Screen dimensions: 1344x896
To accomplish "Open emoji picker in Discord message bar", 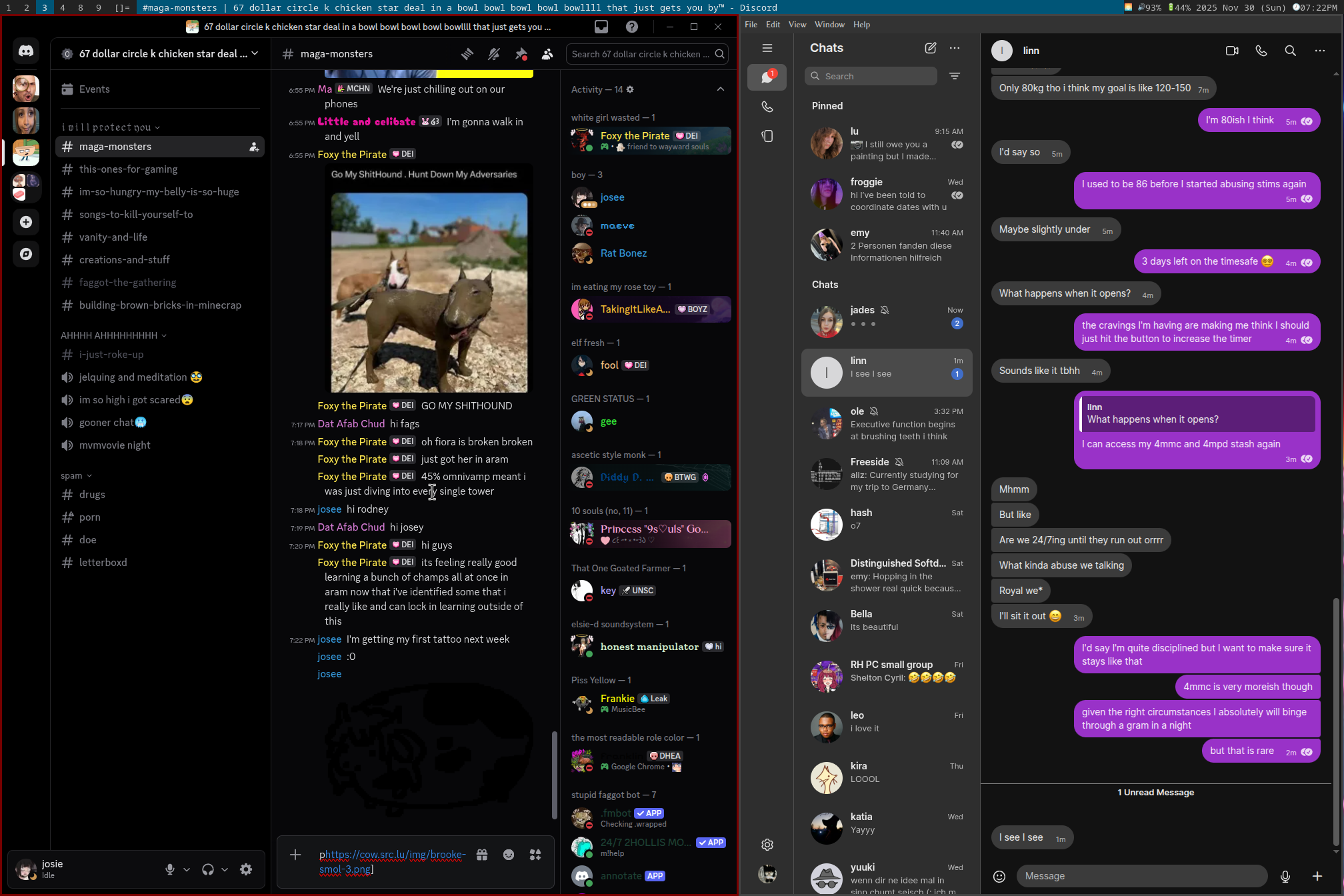I will 509,855.
